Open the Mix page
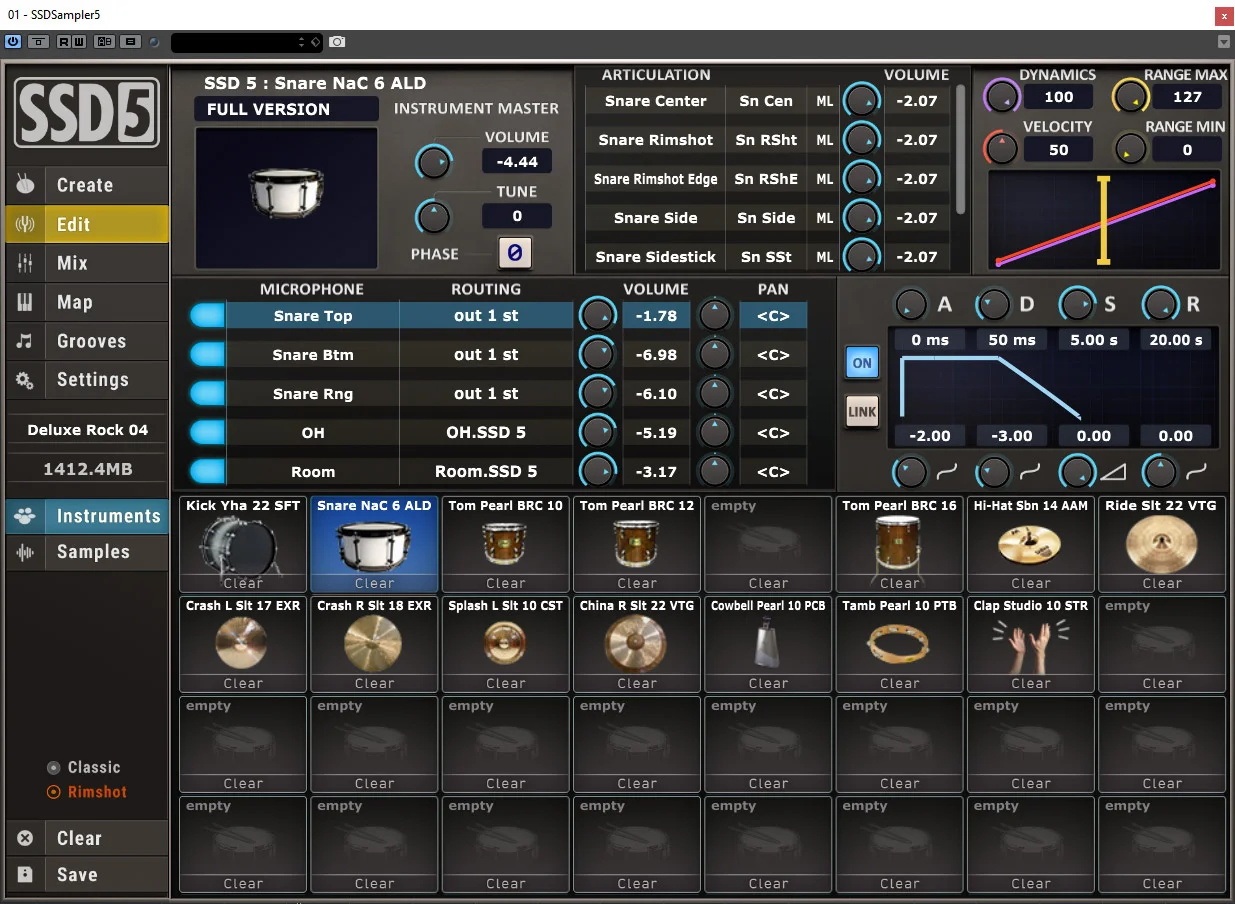The width and height of the screenshot is (1235, 904). point(87,263)
